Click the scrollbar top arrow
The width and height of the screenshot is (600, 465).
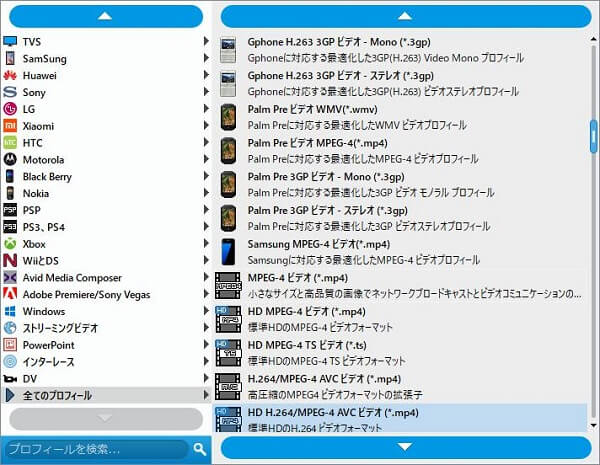593,39
